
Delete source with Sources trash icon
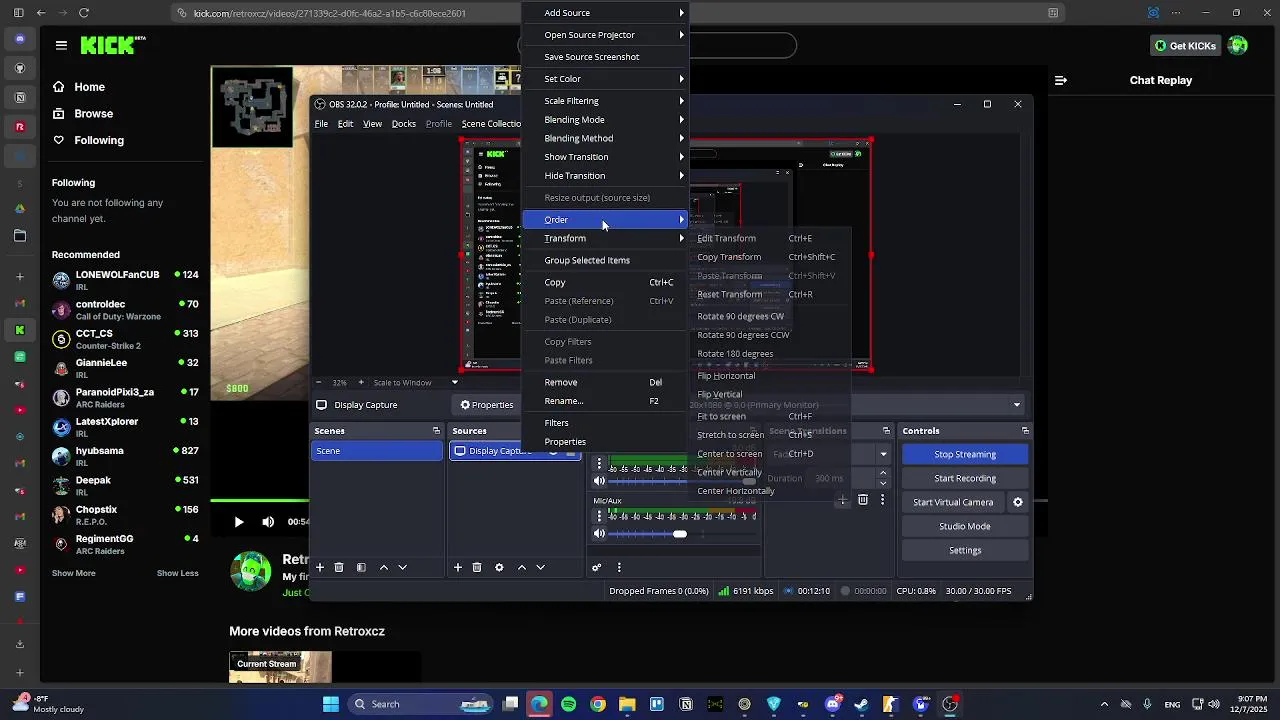(x=477, y=567)
